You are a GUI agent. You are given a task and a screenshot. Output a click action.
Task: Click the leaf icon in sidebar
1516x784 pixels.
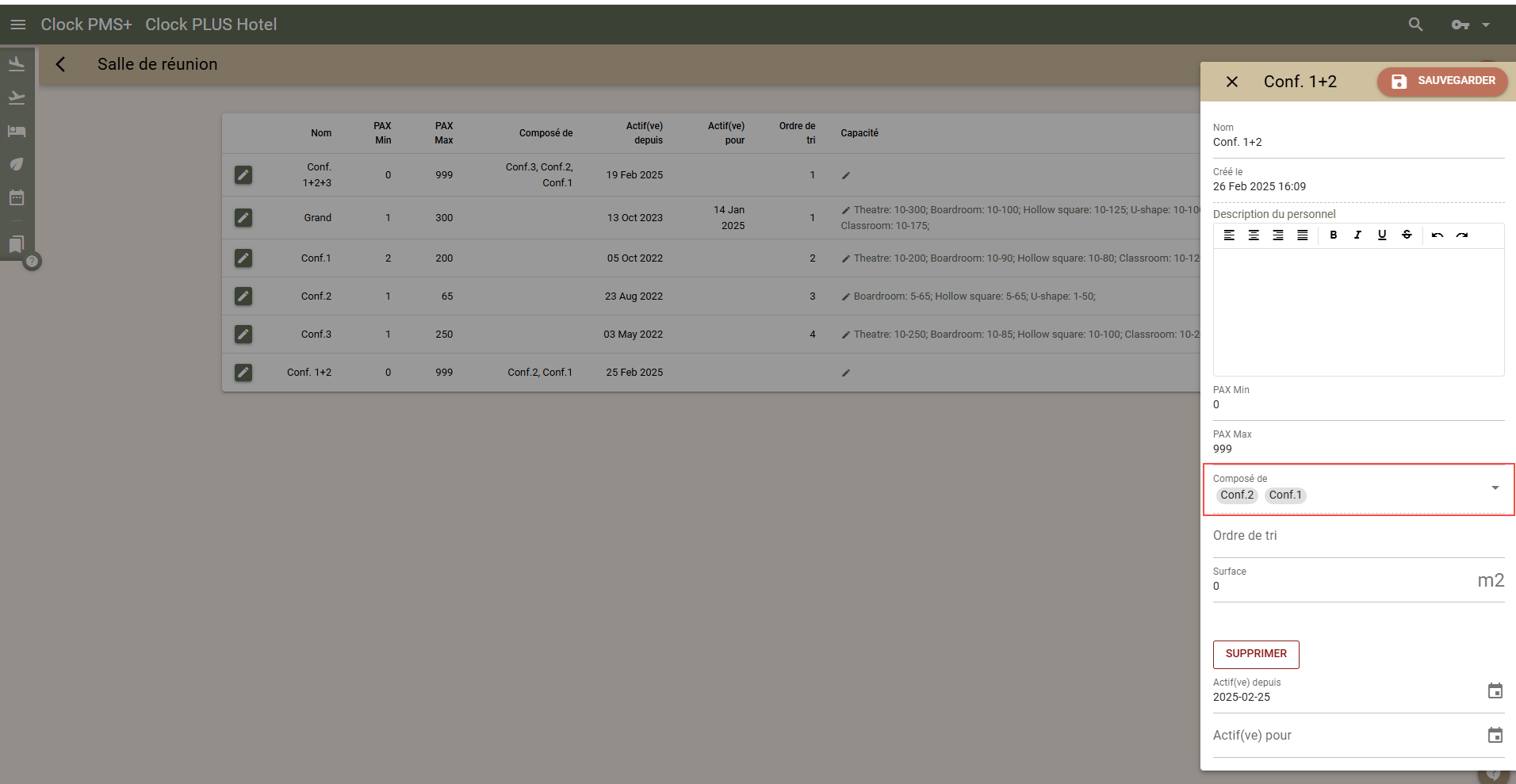click(17, 164)
